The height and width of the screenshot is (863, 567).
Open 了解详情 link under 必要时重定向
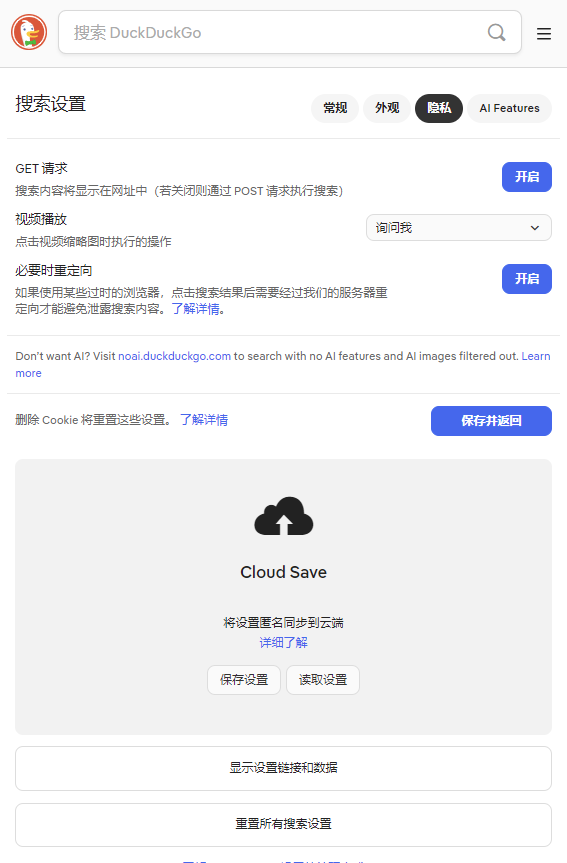(195, 309)
